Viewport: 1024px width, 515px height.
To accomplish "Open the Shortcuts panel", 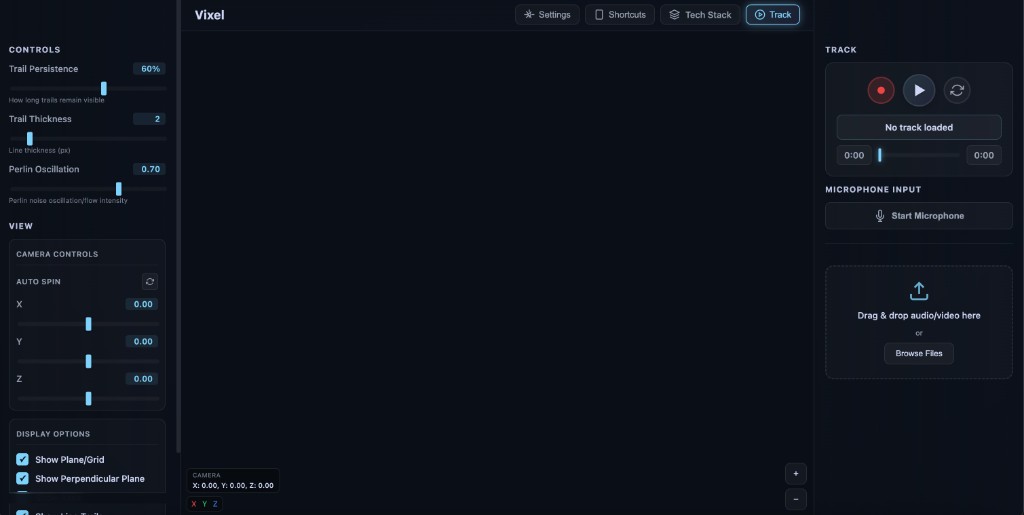I will [x=620, y=14].
